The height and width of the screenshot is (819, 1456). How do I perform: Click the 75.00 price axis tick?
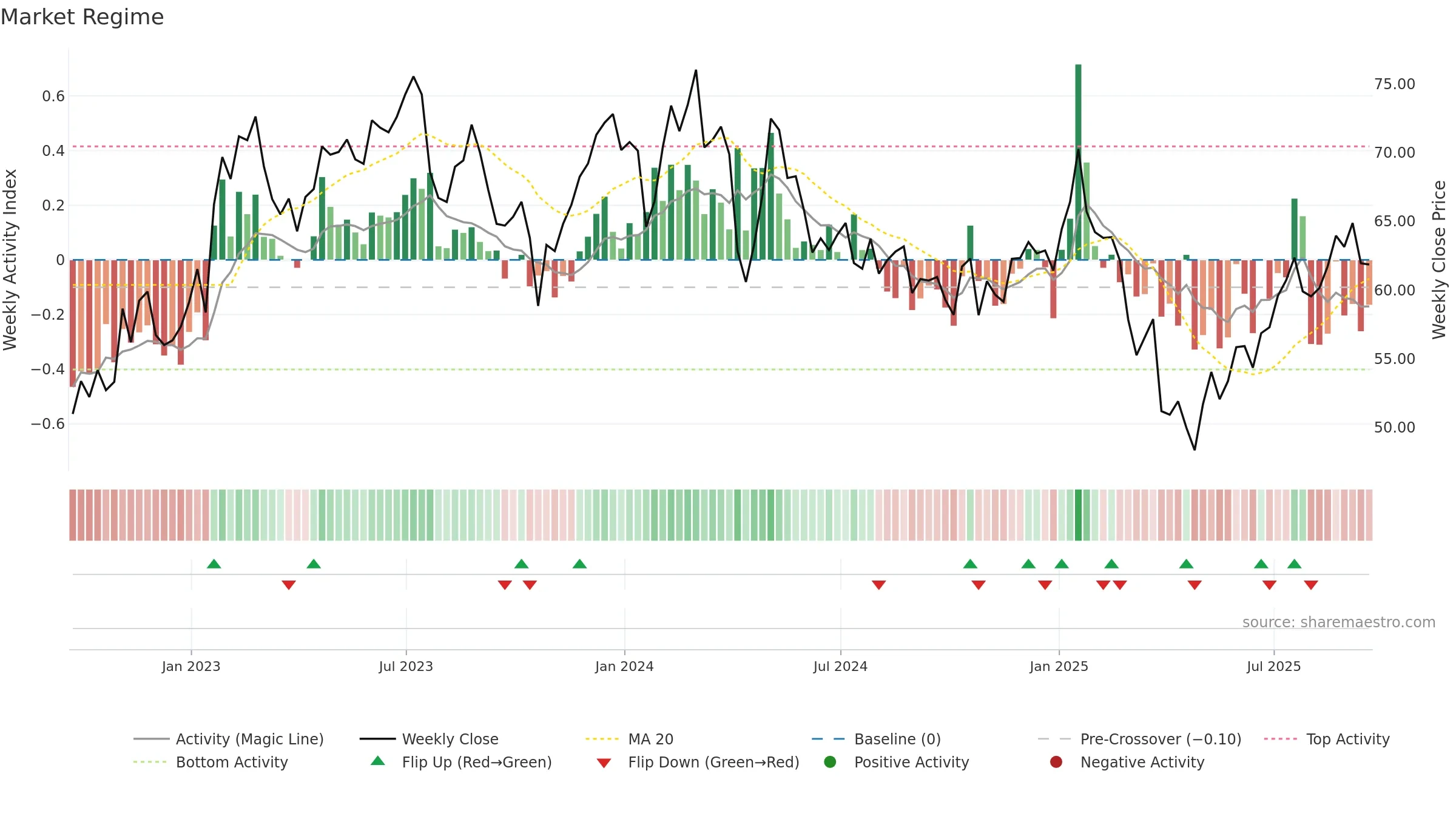pos(1394,84)
